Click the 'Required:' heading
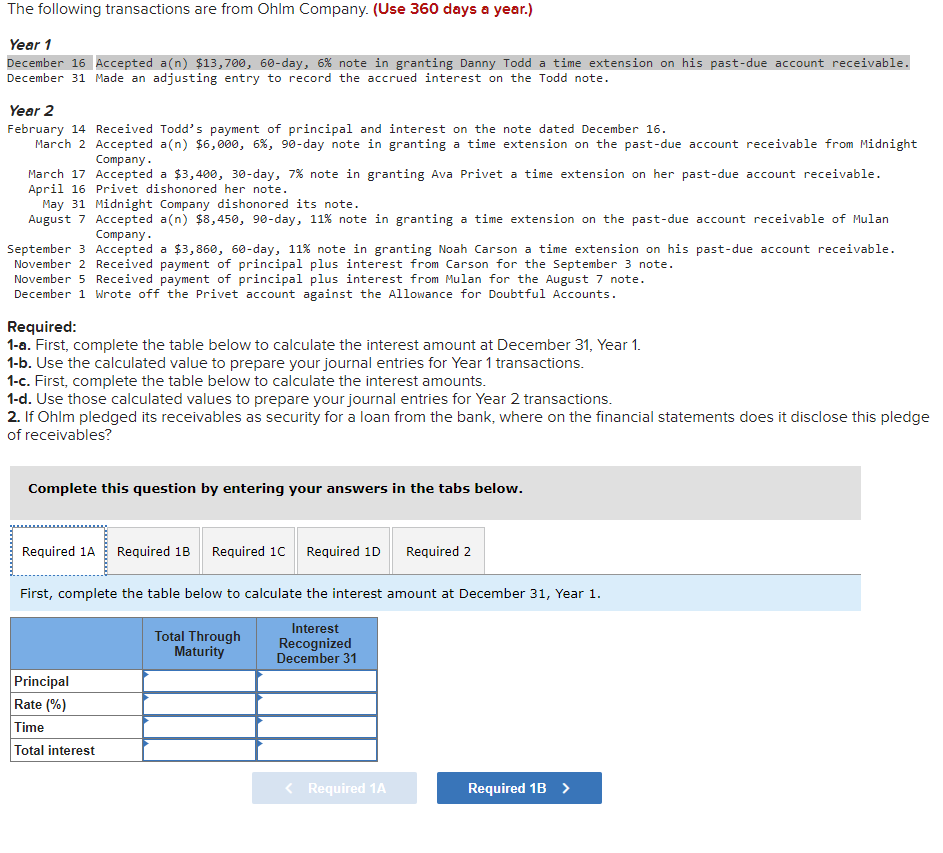The width and height of the screenshot is (943, 853). point(42,327)
